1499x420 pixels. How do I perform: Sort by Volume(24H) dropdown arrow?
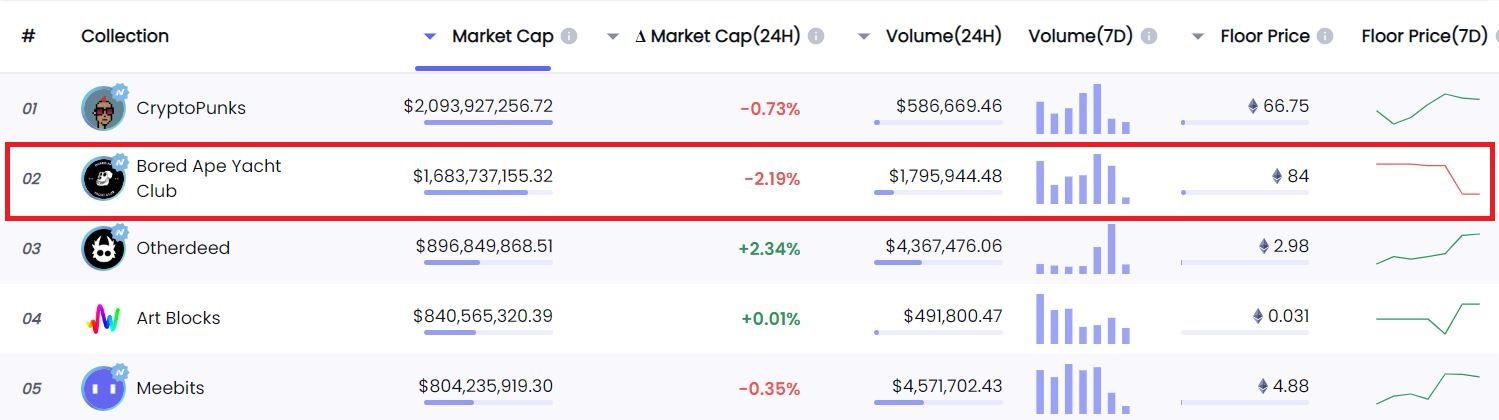pos(864,36)
